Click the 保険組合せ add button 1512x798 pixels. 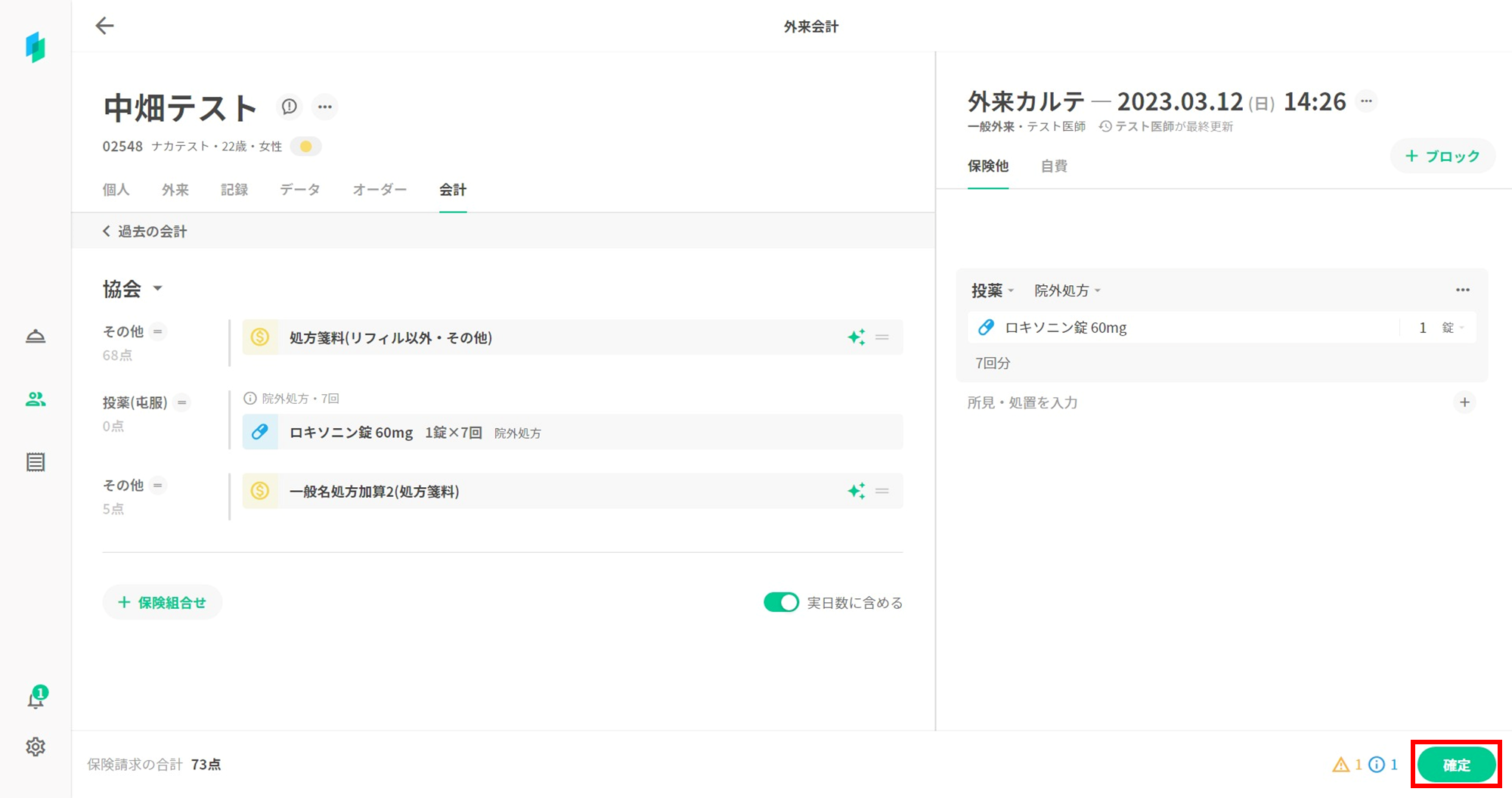tap(163, 602)
